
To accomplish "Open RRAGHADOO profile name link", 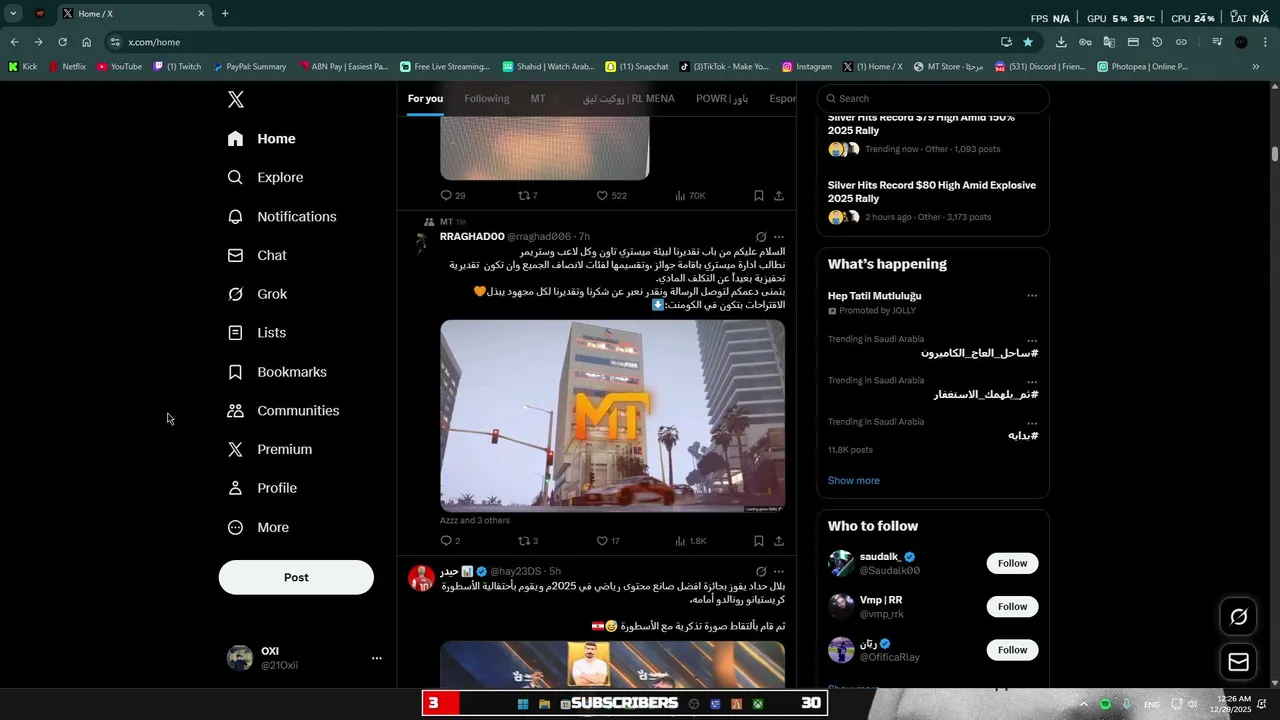I will [472, 237].
